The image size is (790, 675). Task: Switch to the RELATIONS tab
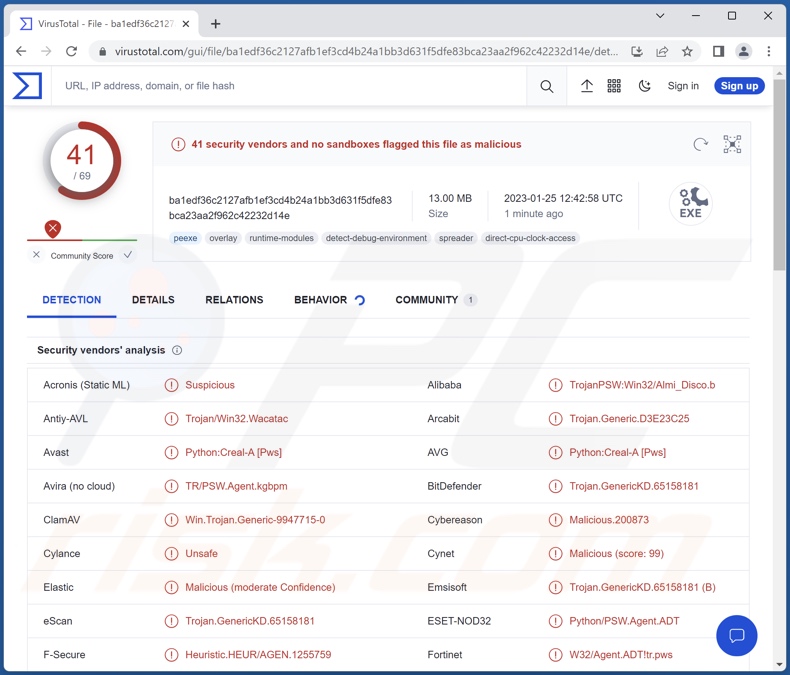pyautogui.click(x=234, y=300)
